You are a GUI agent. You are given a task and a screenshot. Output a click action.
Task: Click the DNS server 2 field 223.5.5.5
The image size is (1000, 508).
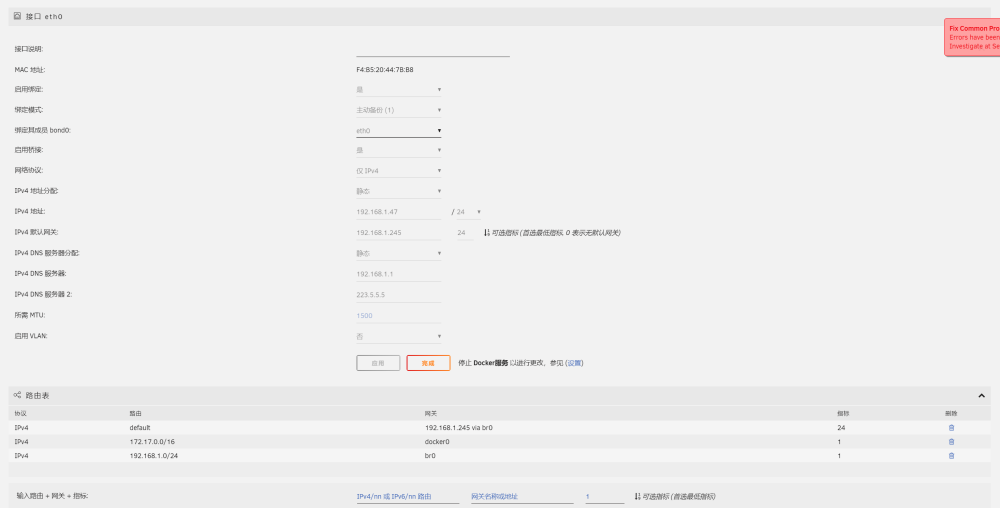[399, 294]
